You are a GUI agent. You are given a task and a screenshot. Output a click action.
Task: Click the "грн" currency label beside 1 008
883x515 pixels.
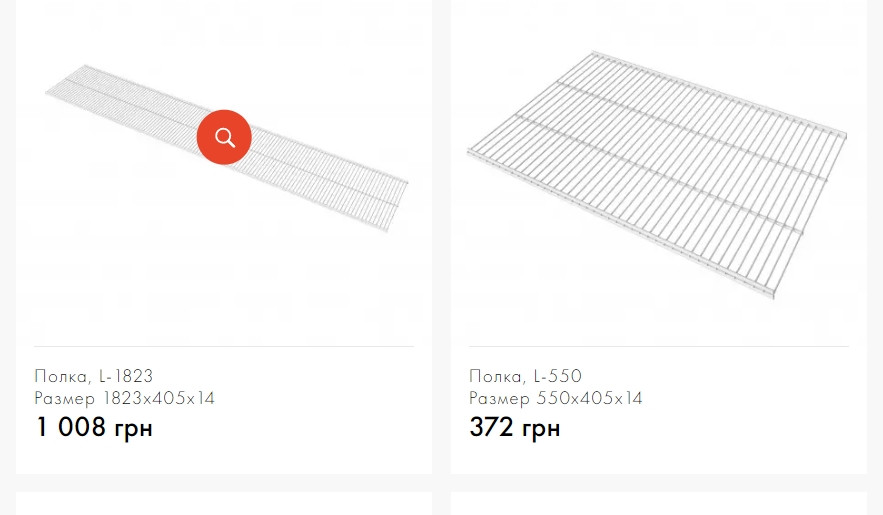[x=132, y=428]
